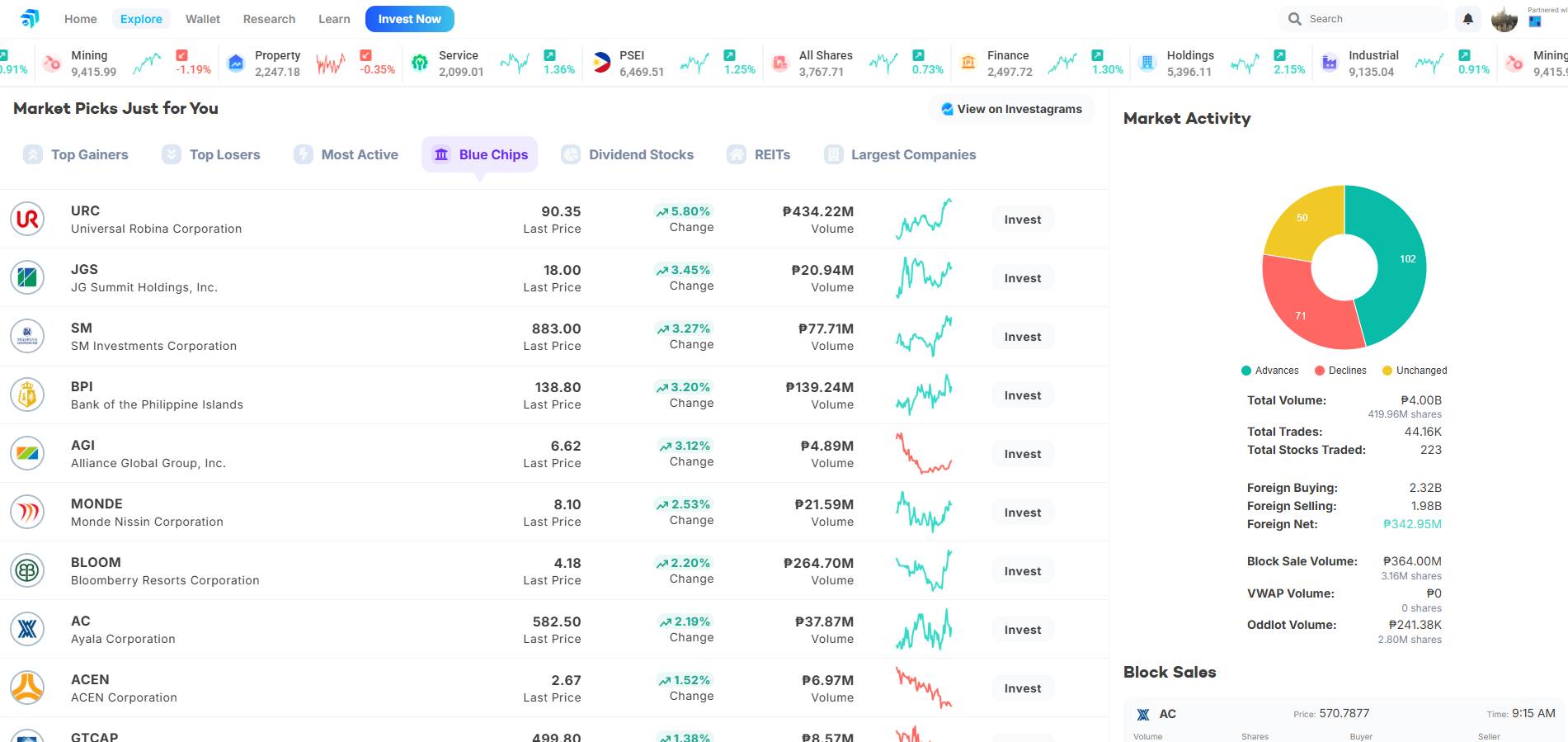
Task: Click the Holdings index icon
Action: (1147, 63)
